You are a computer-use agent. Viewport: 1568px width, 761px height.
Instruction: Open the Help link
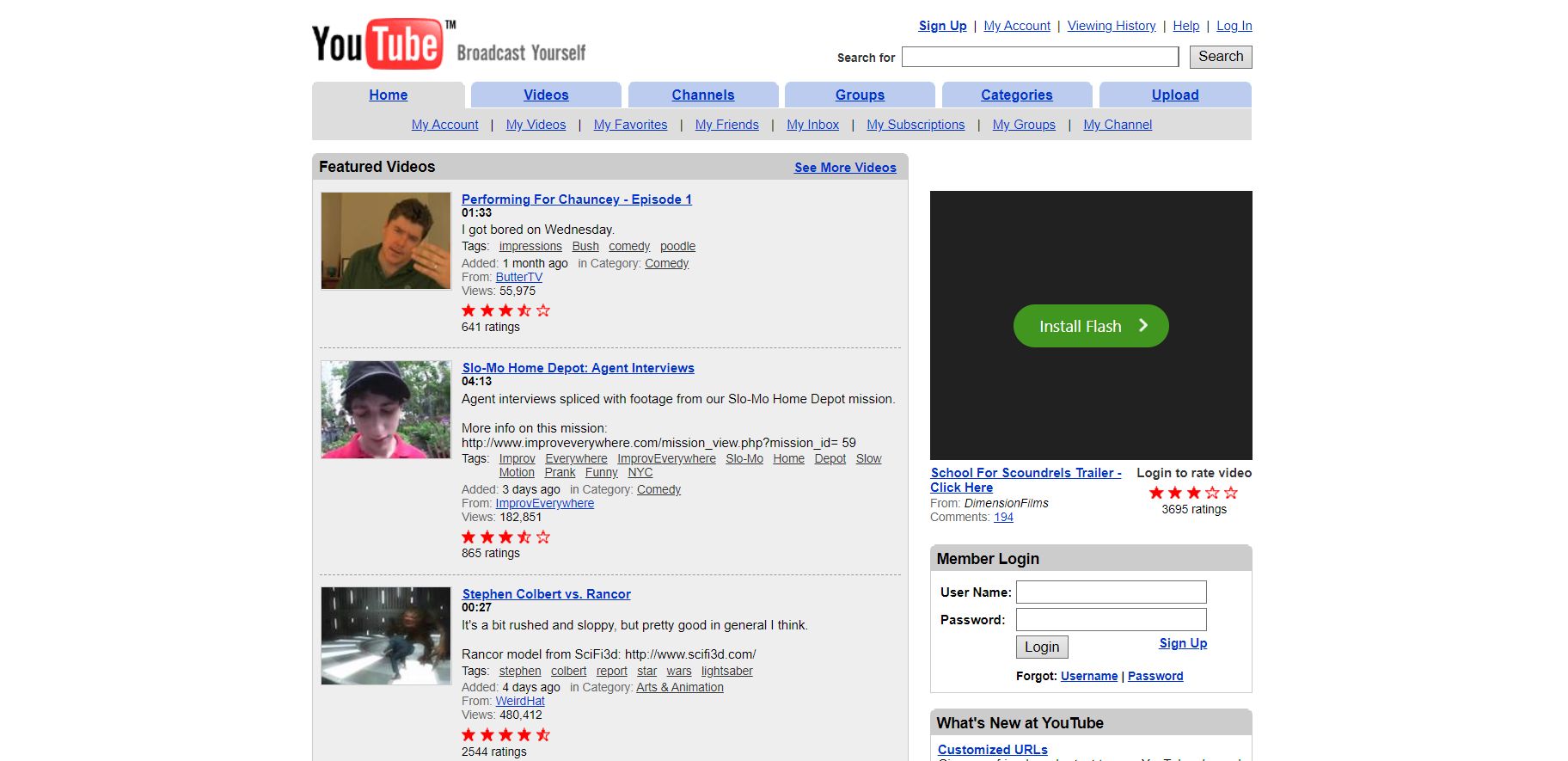tap(1185, 26)
